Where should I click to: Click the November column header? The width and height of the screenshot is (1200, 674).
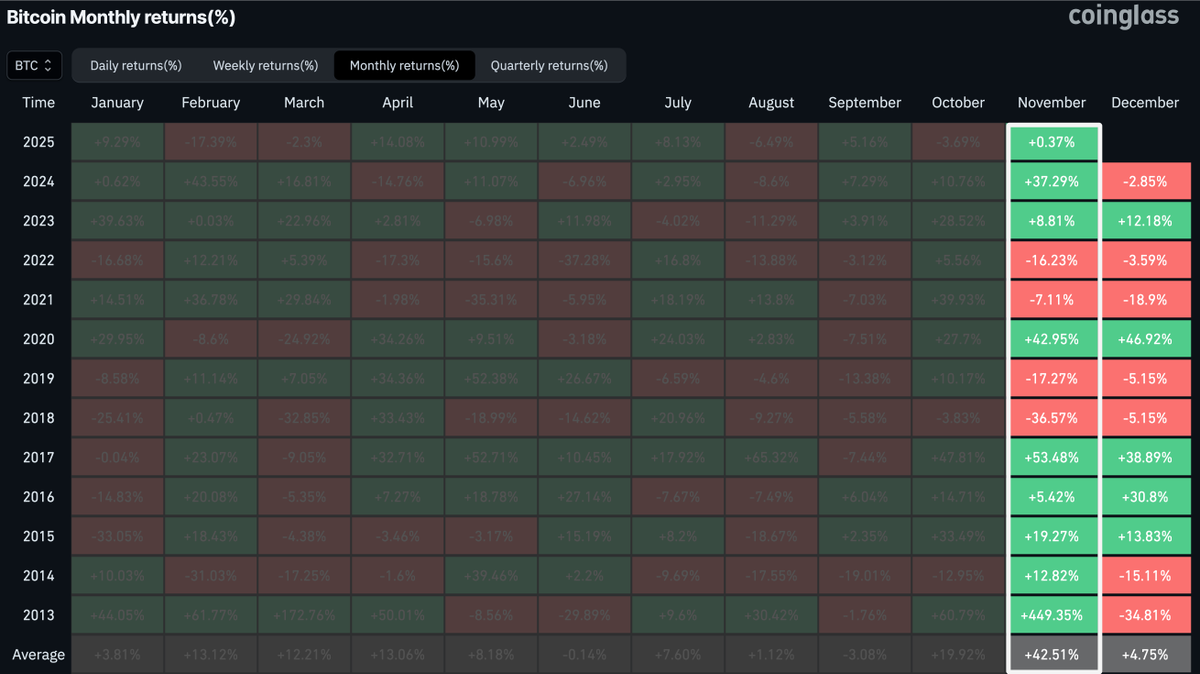pyautogui.click(x=1051, y=102)
